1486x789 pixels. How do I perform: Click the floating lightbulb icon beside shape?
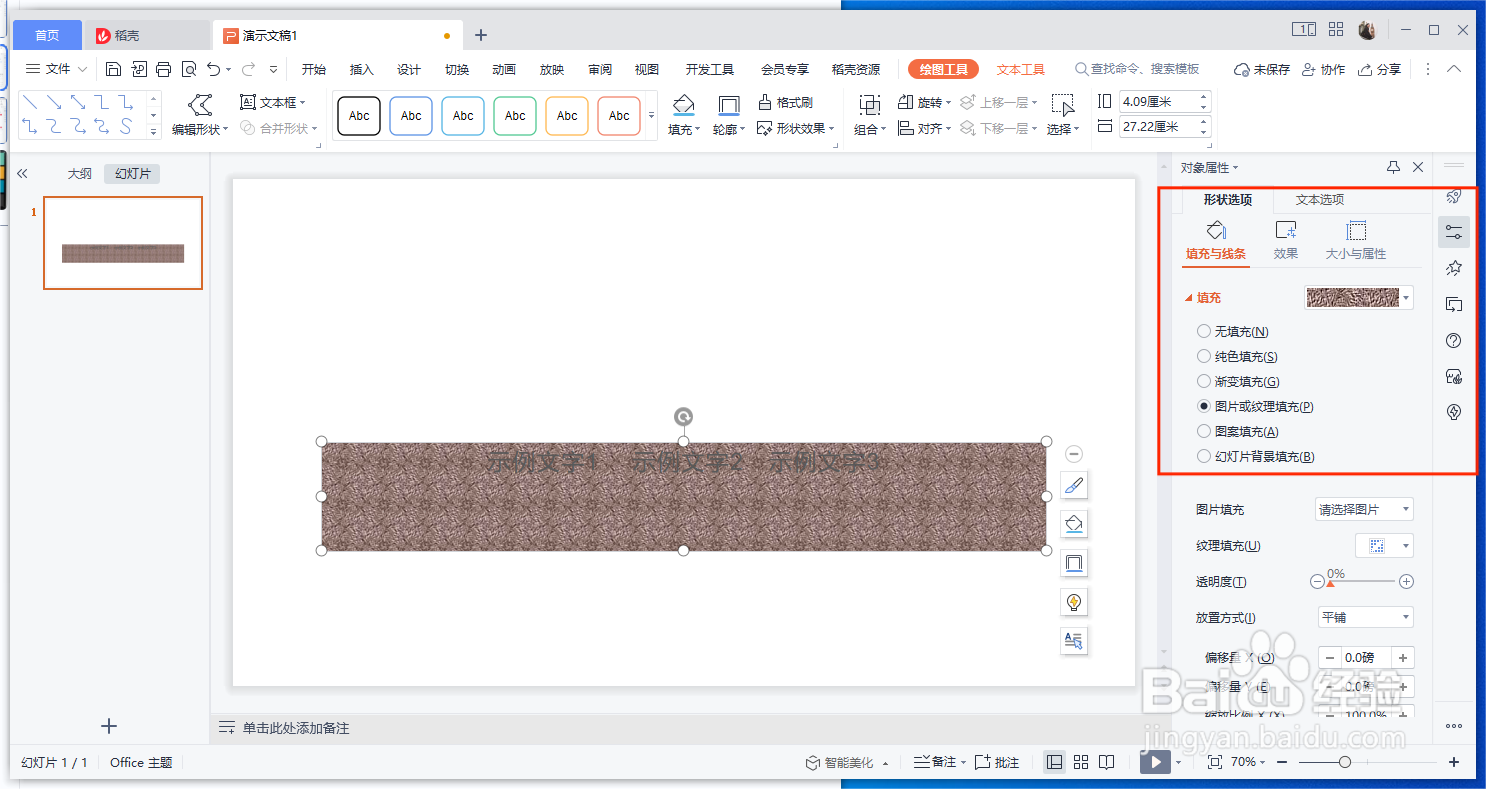tap(1074, 602)
